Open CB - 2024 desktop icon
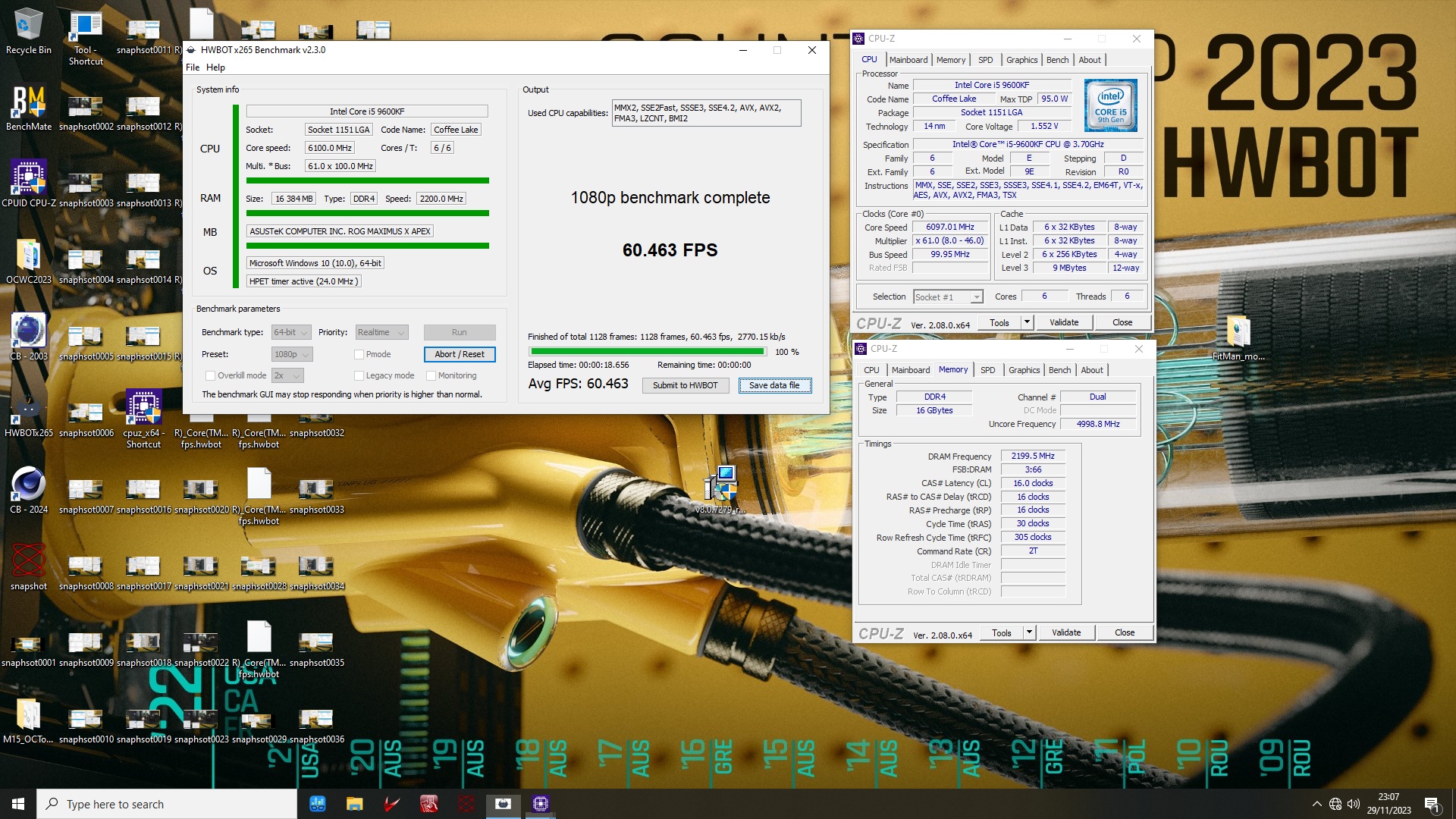Viewport: 1456px width, 819px height. pos(29,491)
